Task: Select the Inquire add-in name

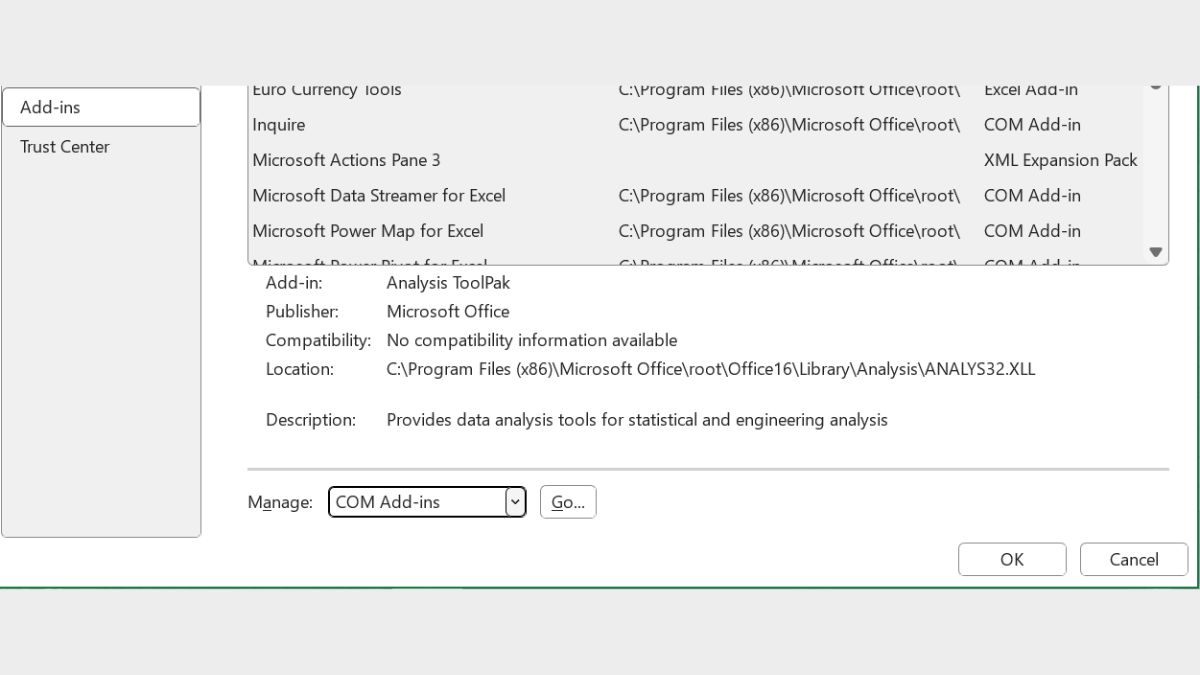Action: pos(279,125)
